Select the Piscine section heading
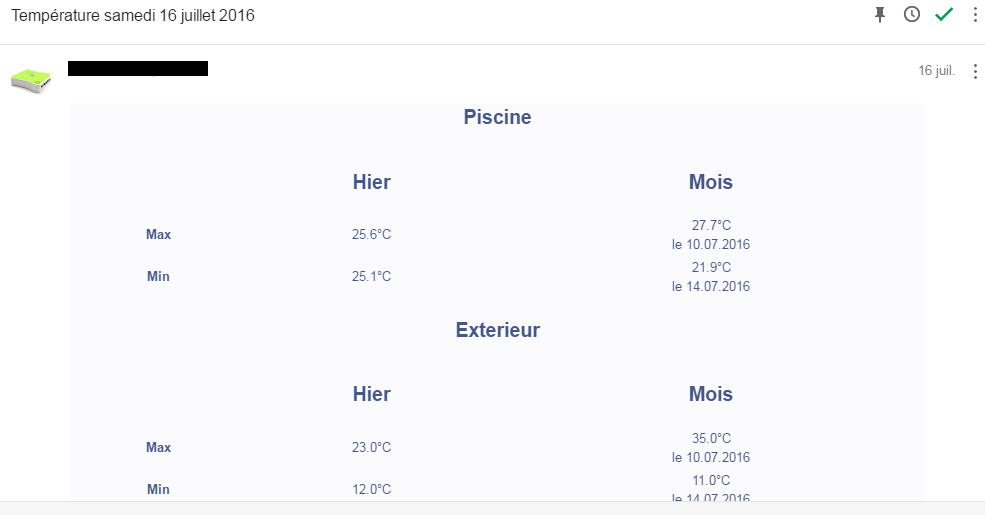985x515 pixels. point(497,117)
